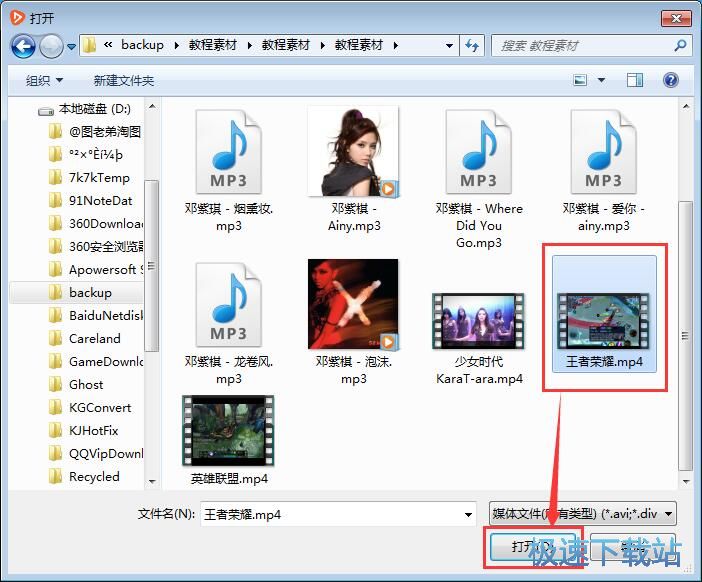This screenshot has height=582, width=702.
Task: Click the first 教程素材 breadcrumb segment
Action: [213, 45]
